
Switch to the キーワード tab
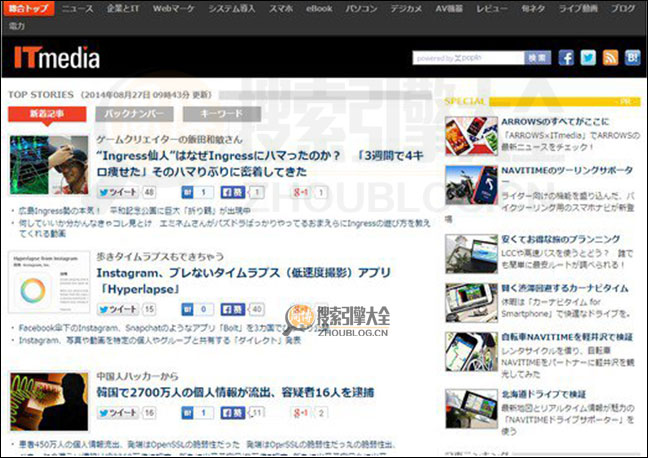(222, 114)
